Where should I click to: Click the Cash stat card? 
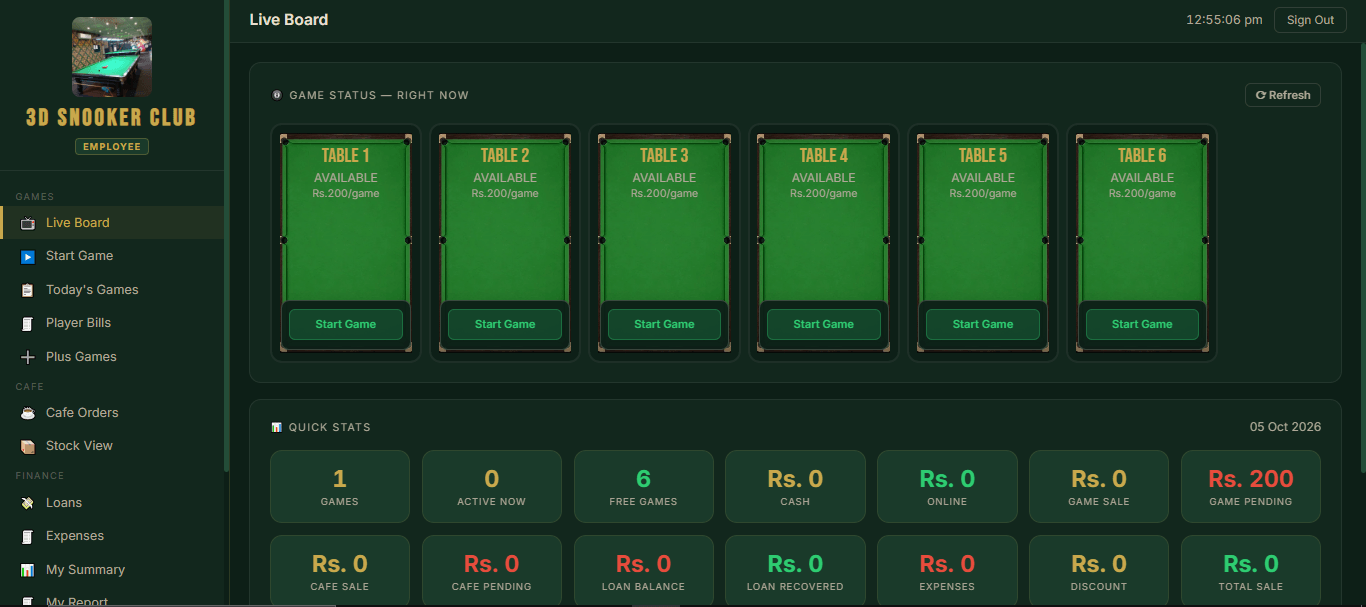tap(795, 487)
